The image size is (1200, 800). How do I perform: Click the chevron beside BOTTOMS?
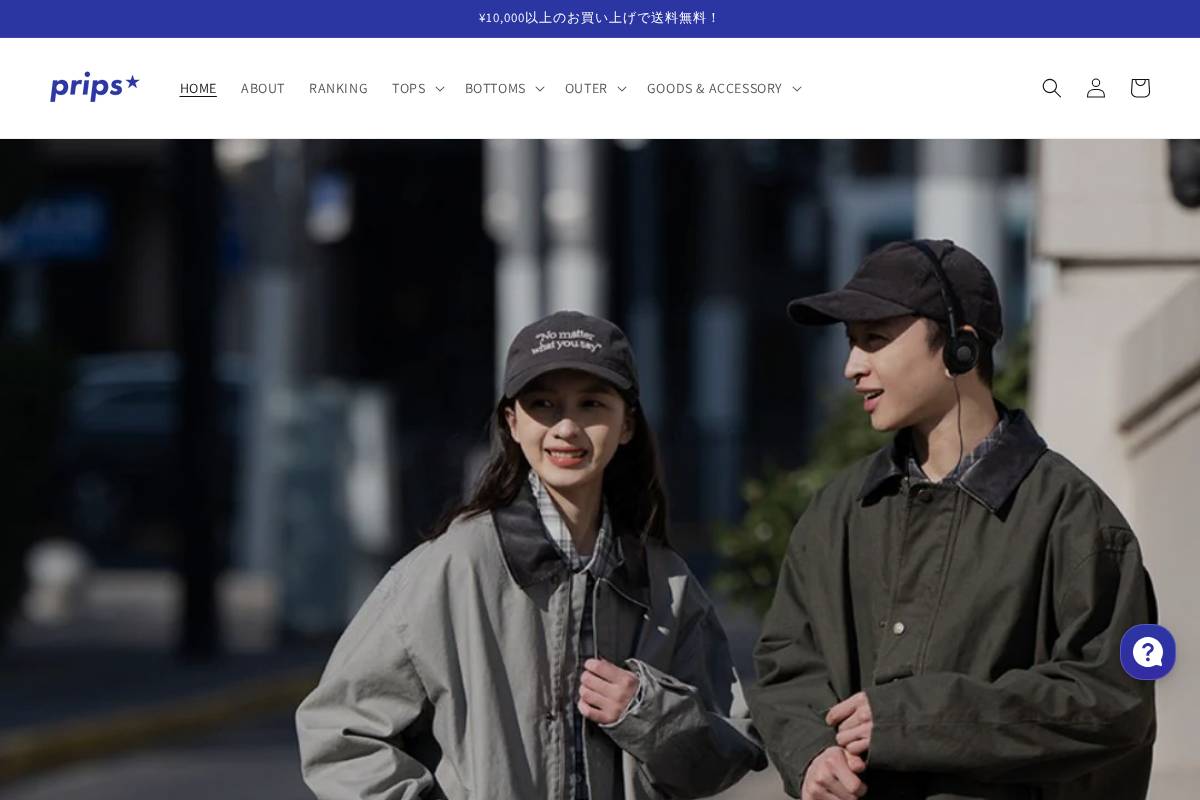(x=539, y=88)
